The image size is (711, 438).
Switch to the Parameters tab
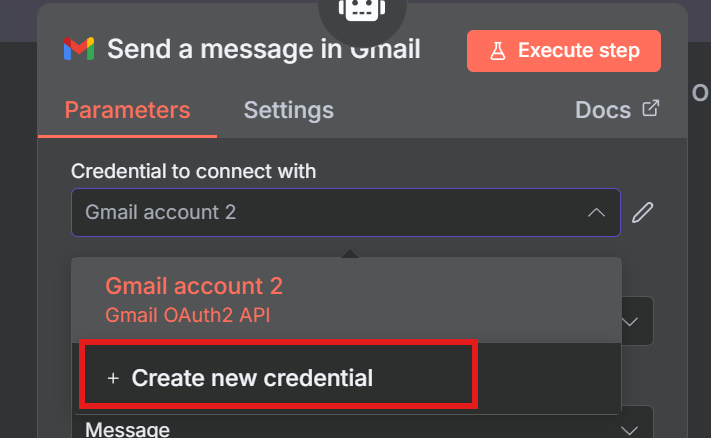pyautogui.click(x=127, y=110)
